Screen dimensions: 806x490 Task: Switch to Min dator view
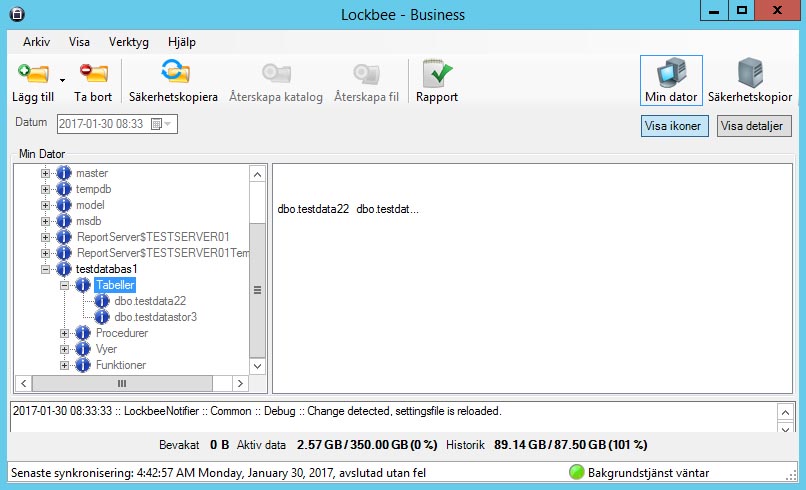(671, 80)
